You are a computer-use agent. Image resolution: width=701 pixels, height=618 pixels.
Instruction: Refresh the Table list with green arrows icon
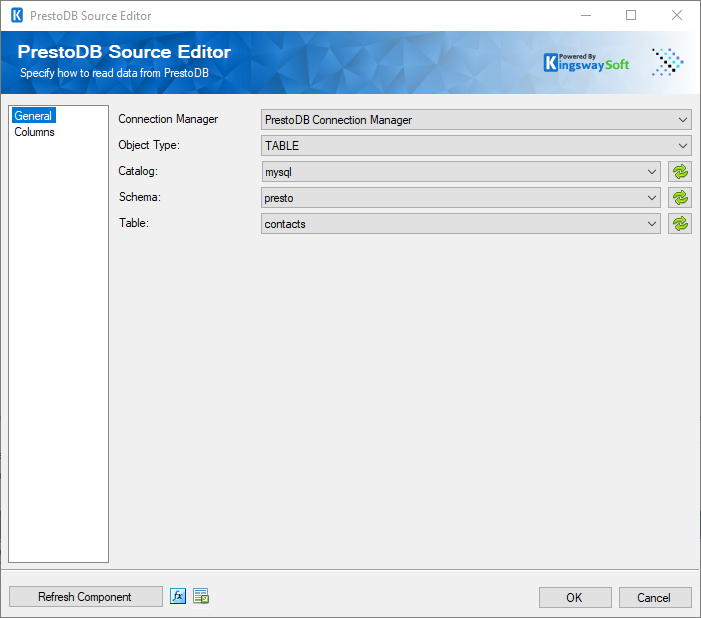[680, 224]
